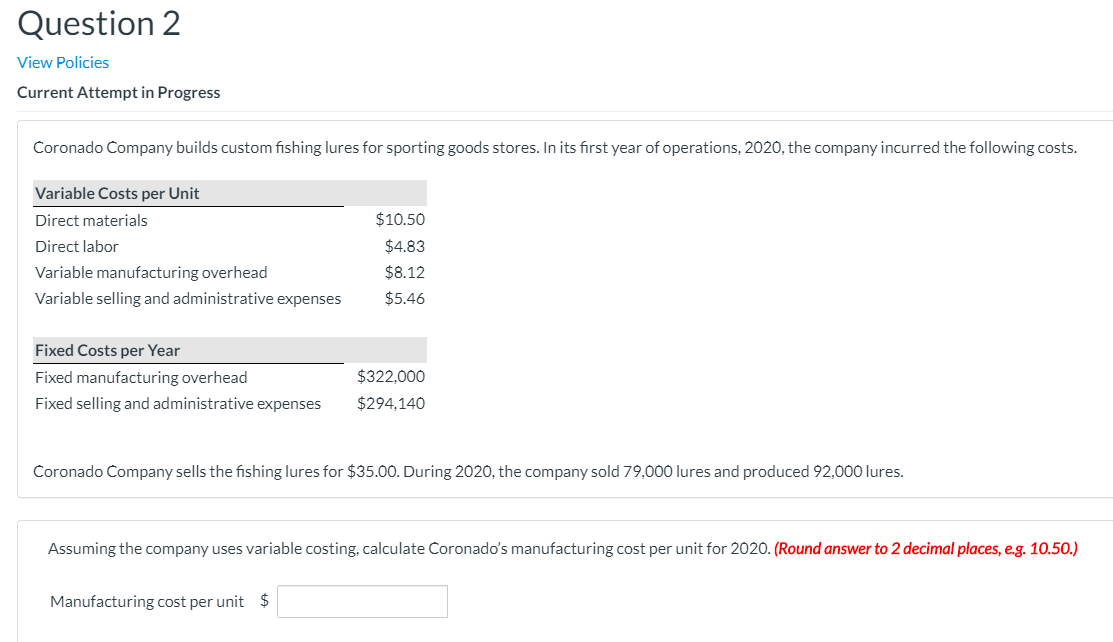
Task: Click the $294,140 figure
Action: point(391,403)
